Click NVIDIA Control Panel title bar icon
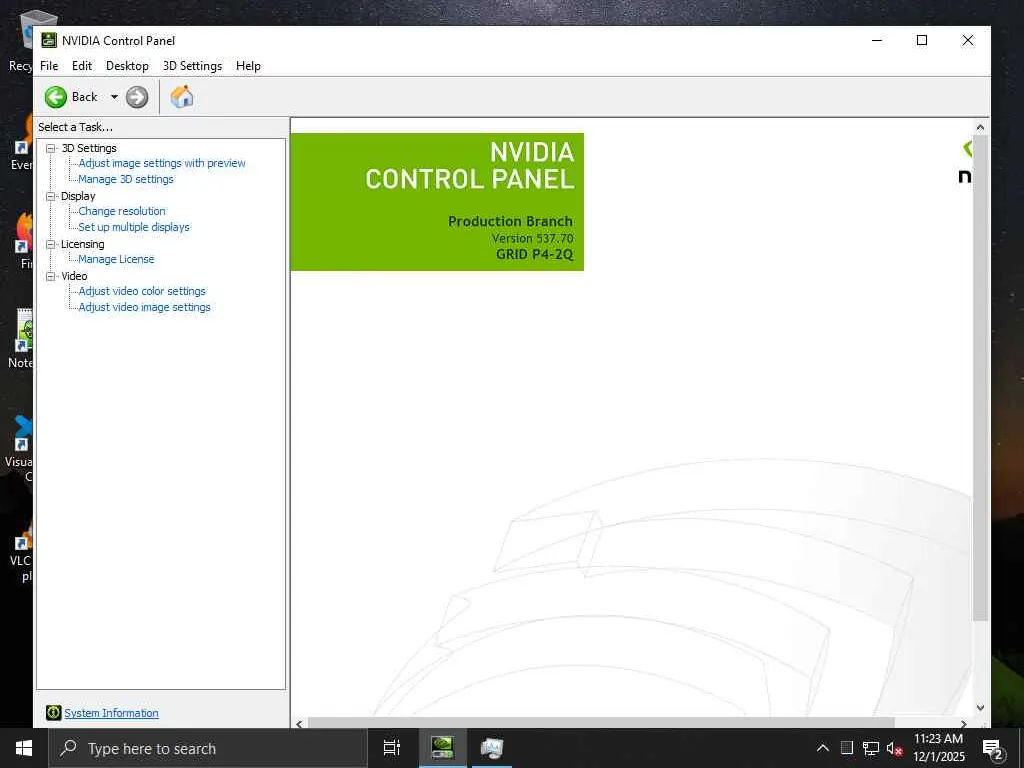 49,40
